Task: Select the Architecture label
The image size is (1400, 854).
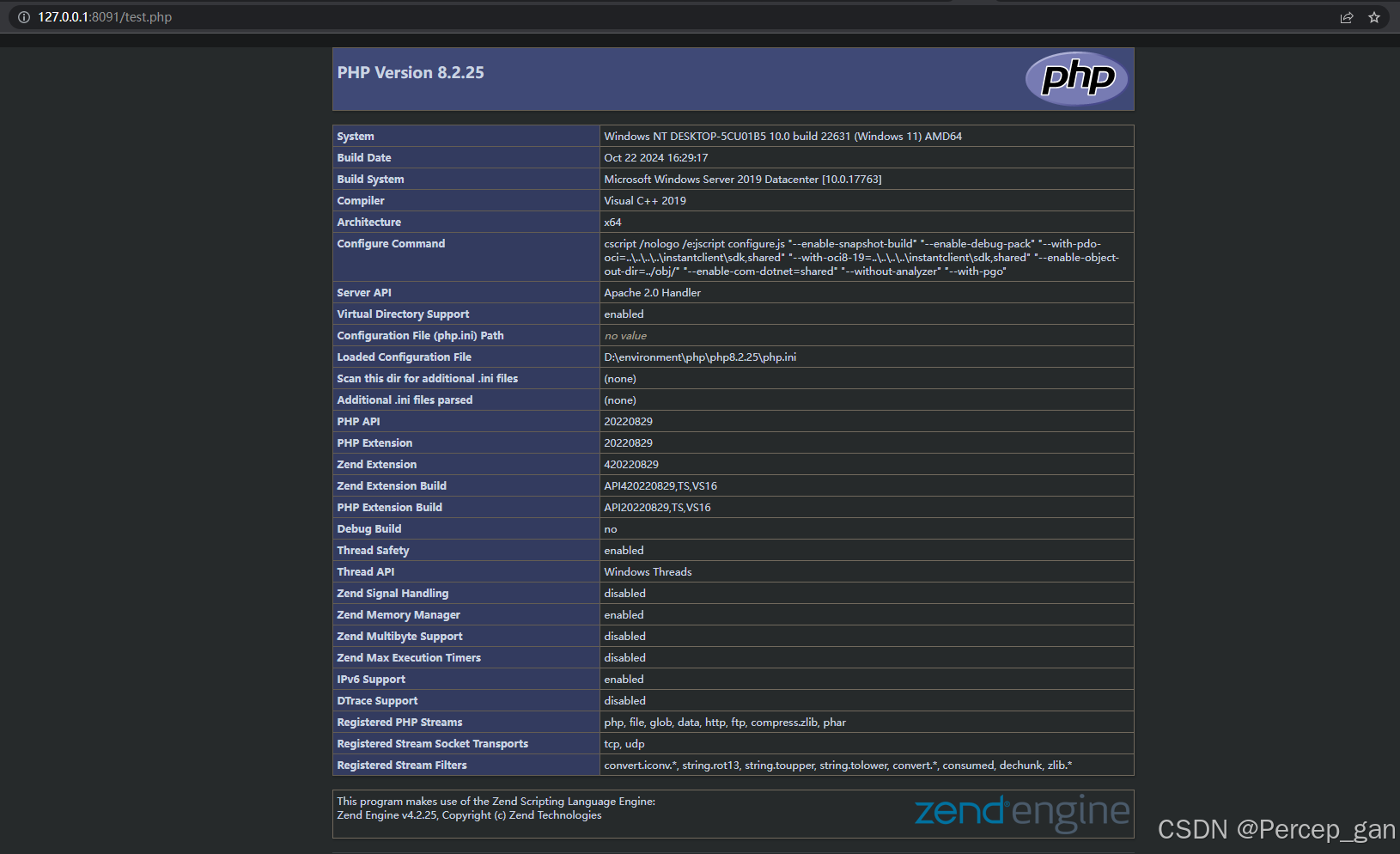Action: click(368, 223)
